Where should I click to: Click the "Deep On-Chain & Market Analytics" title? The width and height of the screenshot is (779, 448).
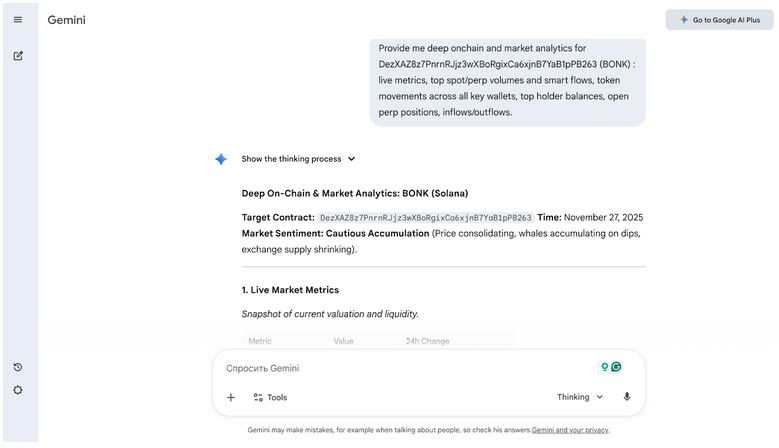coord(354,193)
